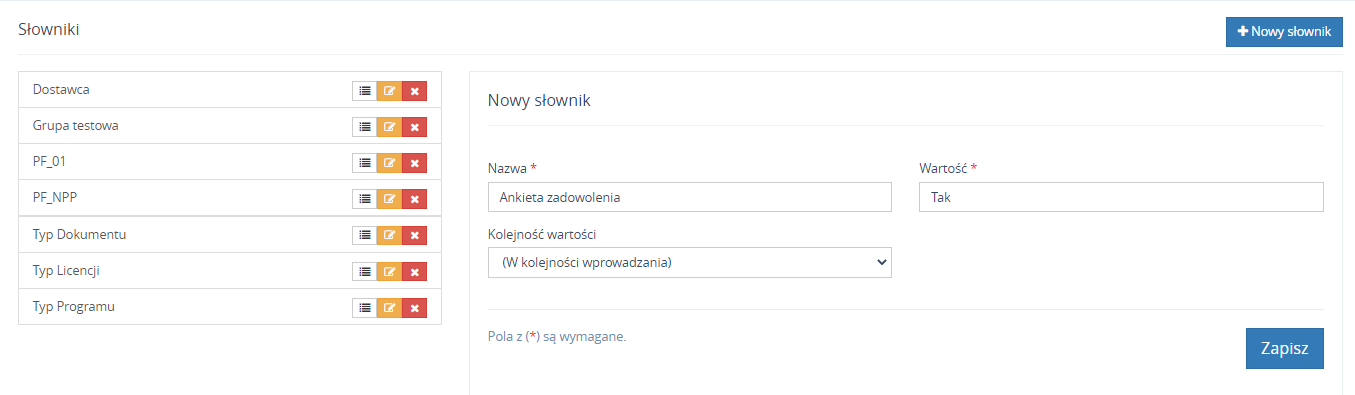This screenshot has height=395, width=1355.
Task: Open values list for Typ Programu
Action: pos(365,307)
